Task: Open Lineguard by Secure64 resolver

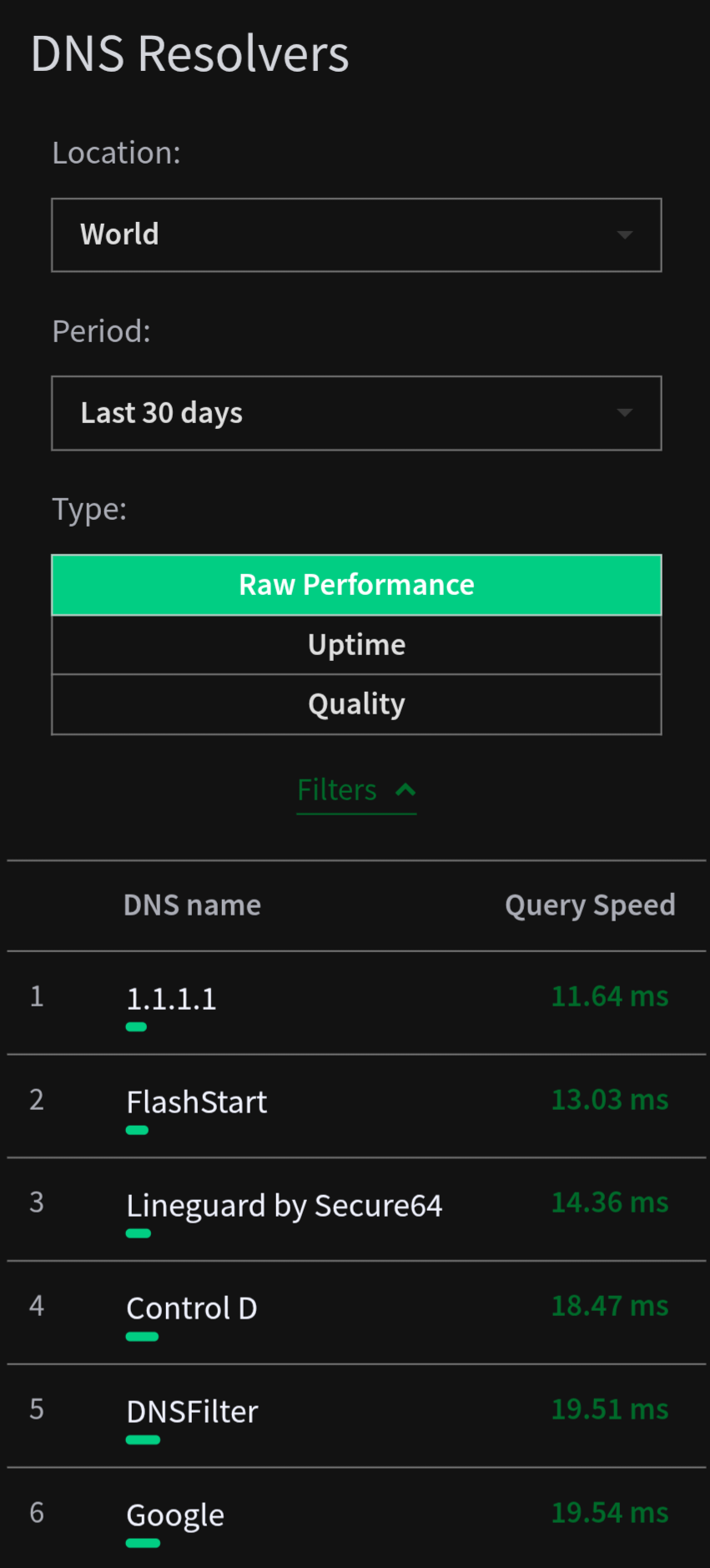Action: 284,1205
